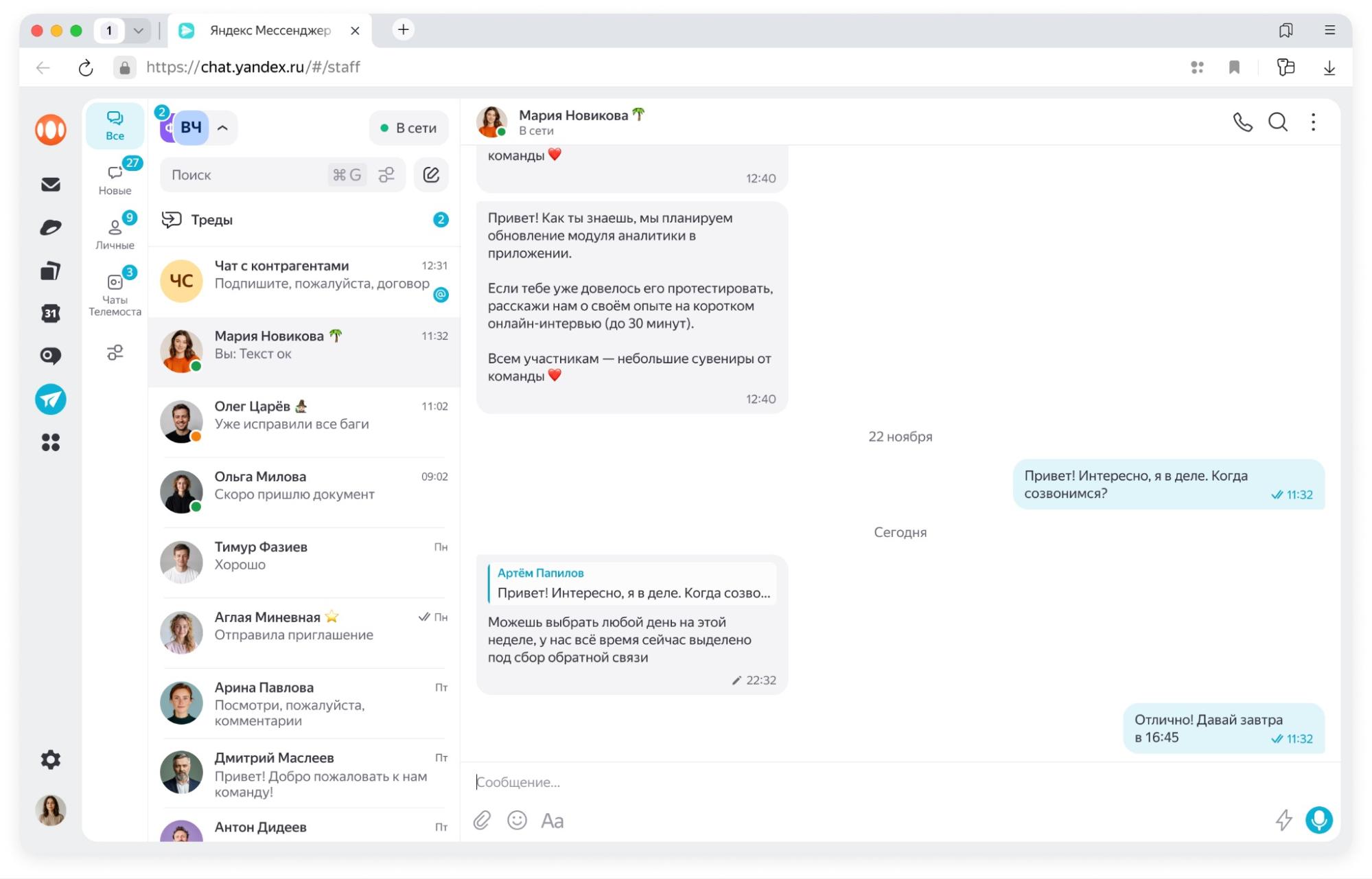Viewport: 1372px width, 879px height.
Task: Toggle the search filter icon in the search field
Action: [x=386, y=174]
